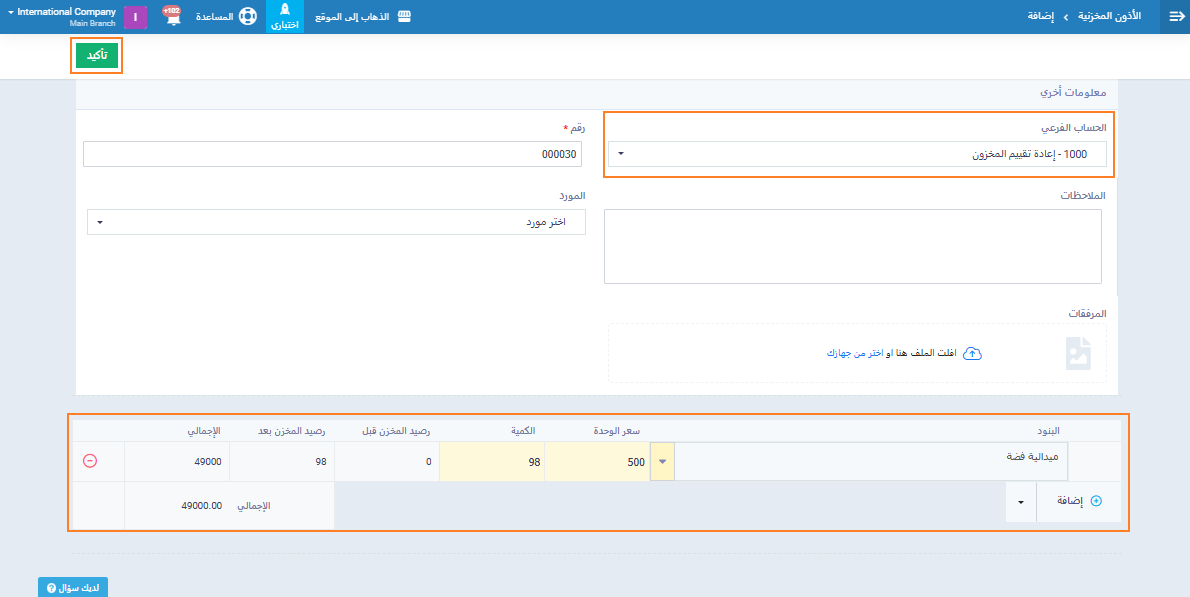Click the purple user avatar icon
The width and height of the screenshot is (1190, 597).
(x=136, y=17)
